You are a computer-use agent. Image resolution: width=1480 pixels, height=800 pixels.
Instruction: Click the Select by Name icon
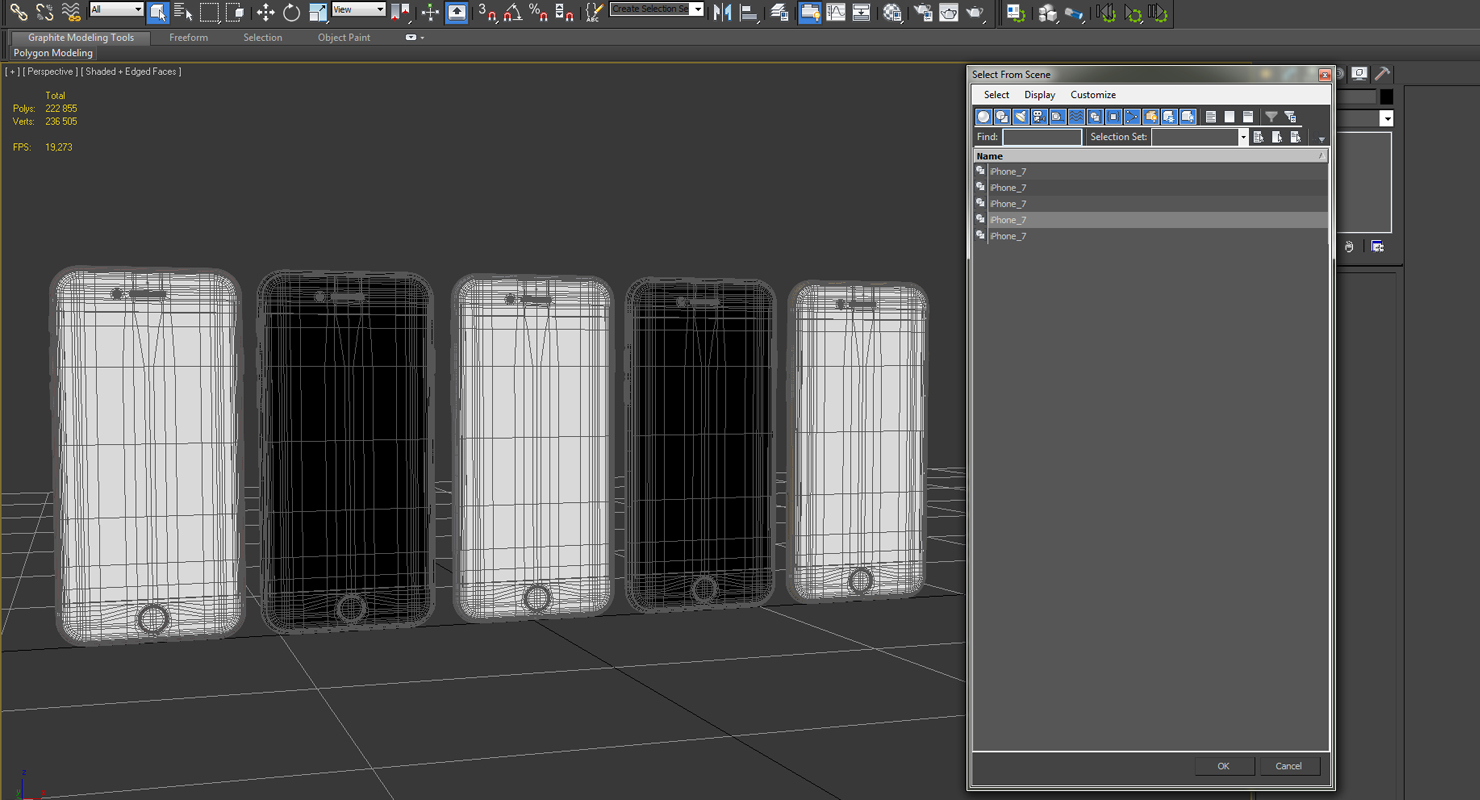[183, 12]
